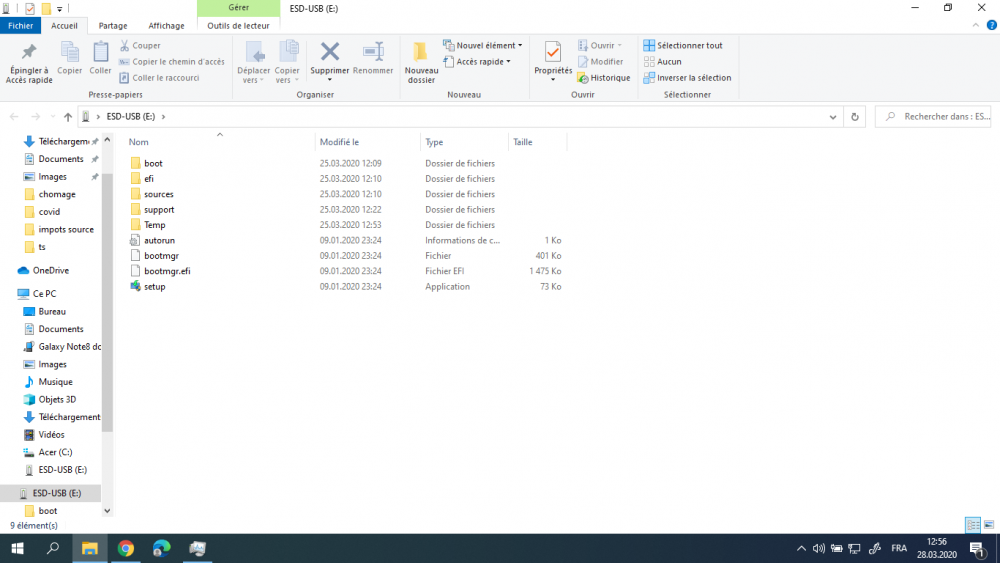Viewport: 1000px width, 563px height.
Task: Select Acer (C:) in navigation pane
Action: click(x=55, y=452)
